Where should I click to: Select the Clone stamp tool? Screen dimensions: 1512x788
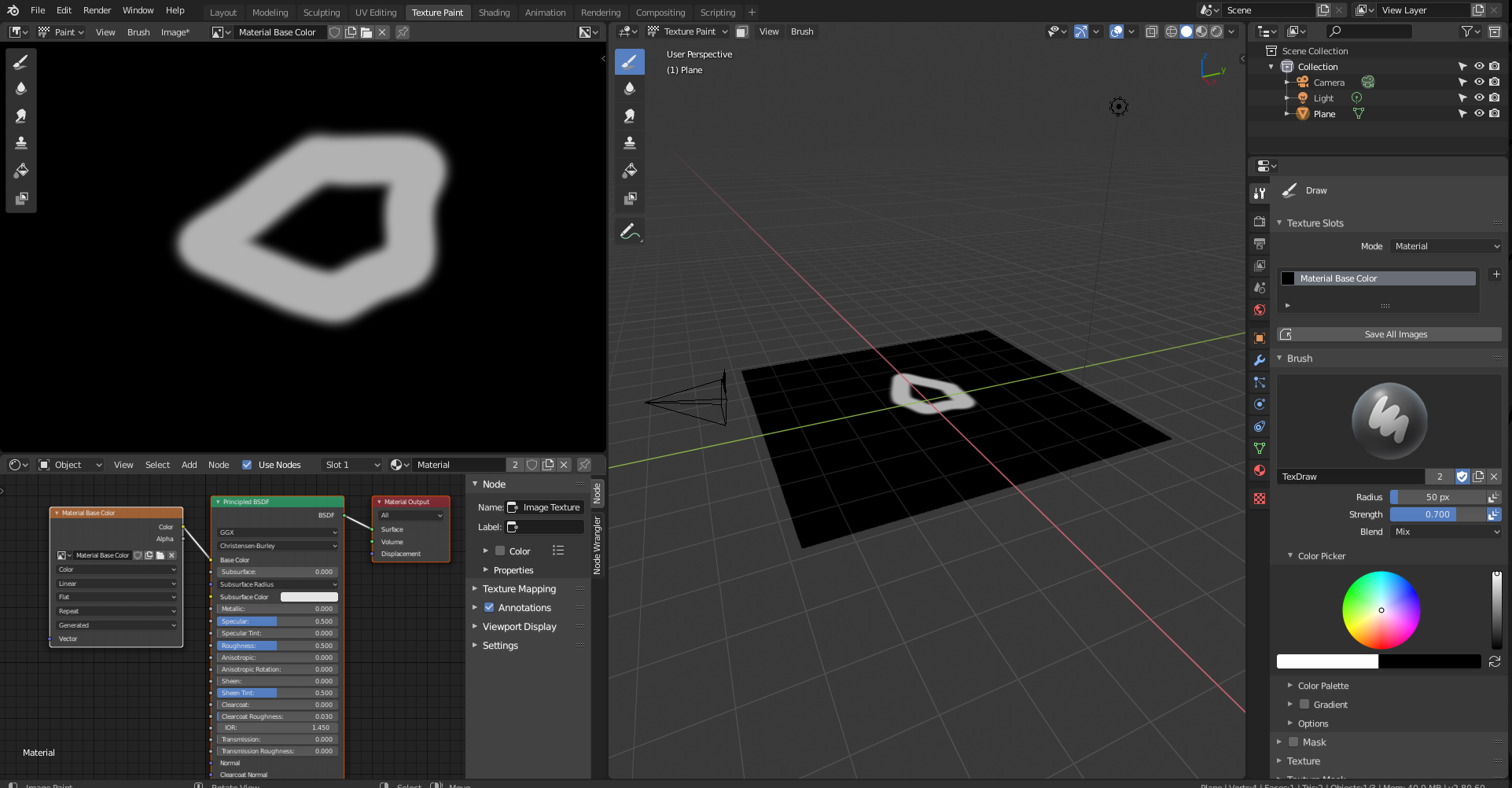coord(21,142)
